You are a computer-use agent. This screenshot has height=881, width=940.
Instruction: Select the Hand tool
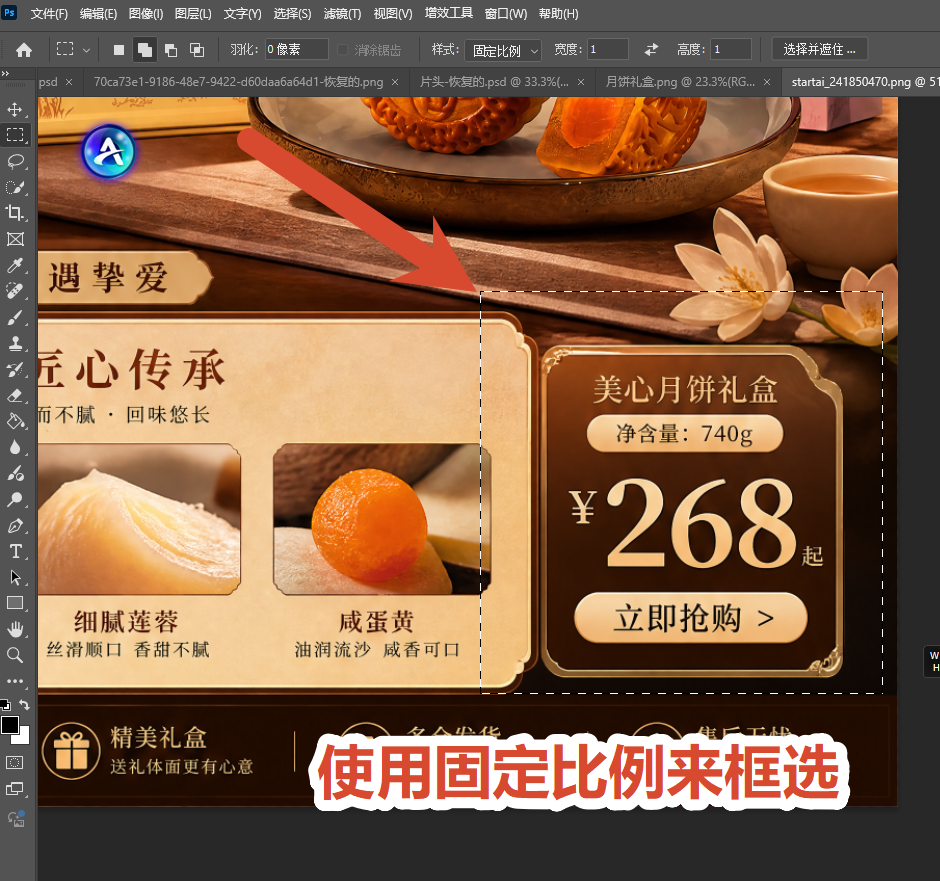[15, 629]
